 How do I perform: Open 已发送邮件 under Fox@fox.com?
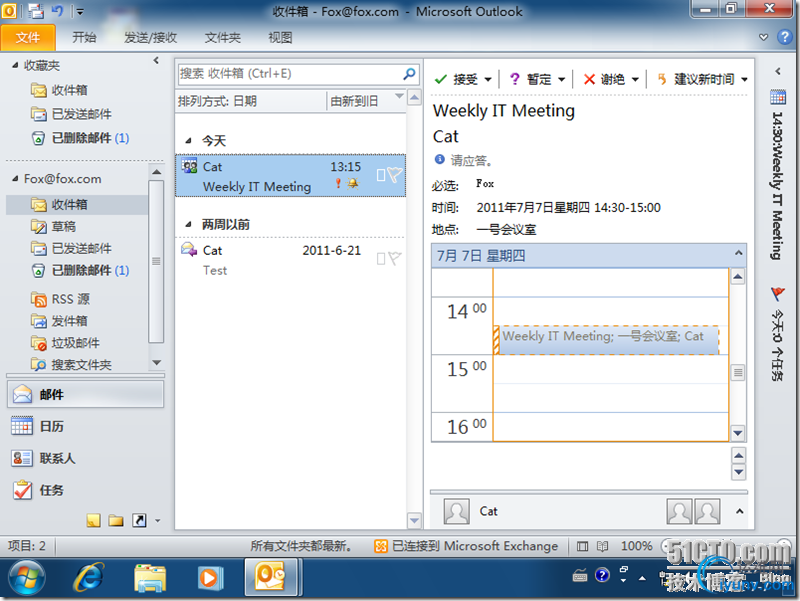[x=71, y=248]
